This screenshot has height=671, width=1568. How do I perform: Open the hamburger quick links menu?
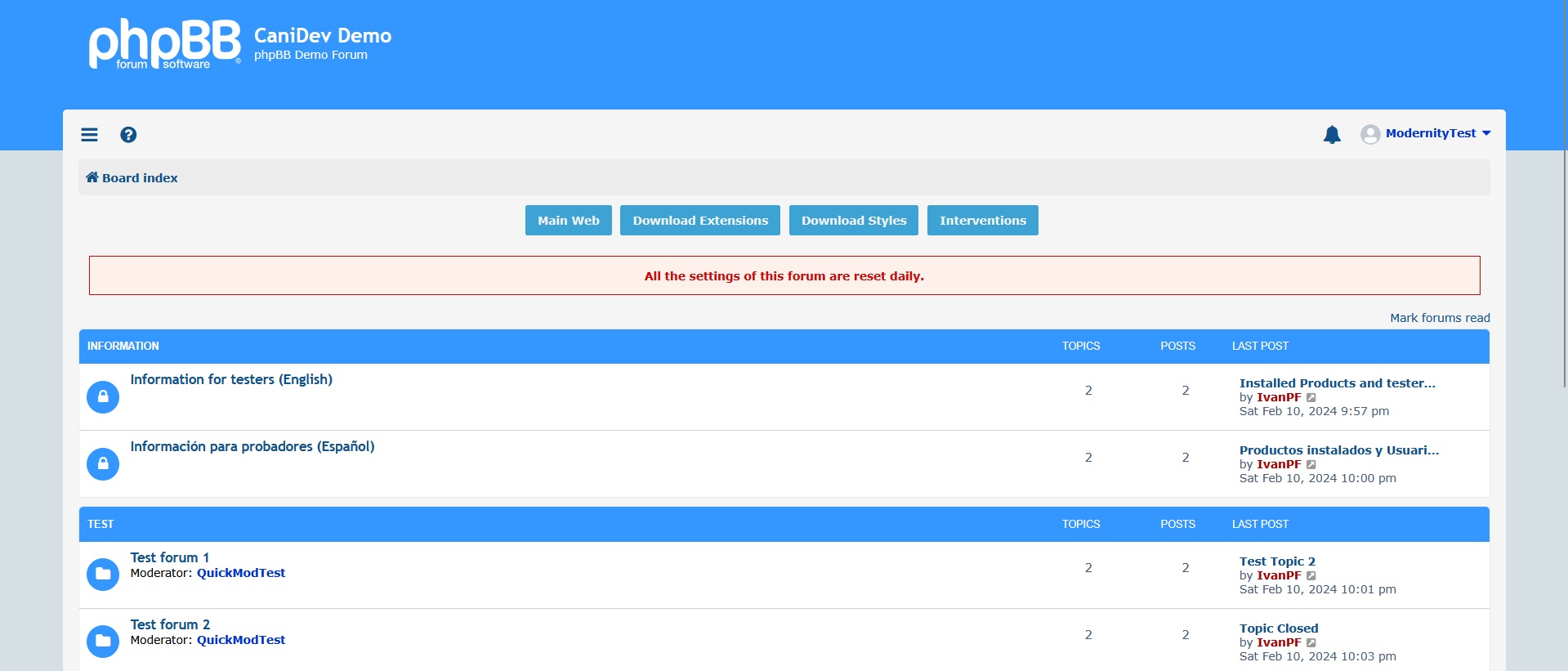(89, 135)
